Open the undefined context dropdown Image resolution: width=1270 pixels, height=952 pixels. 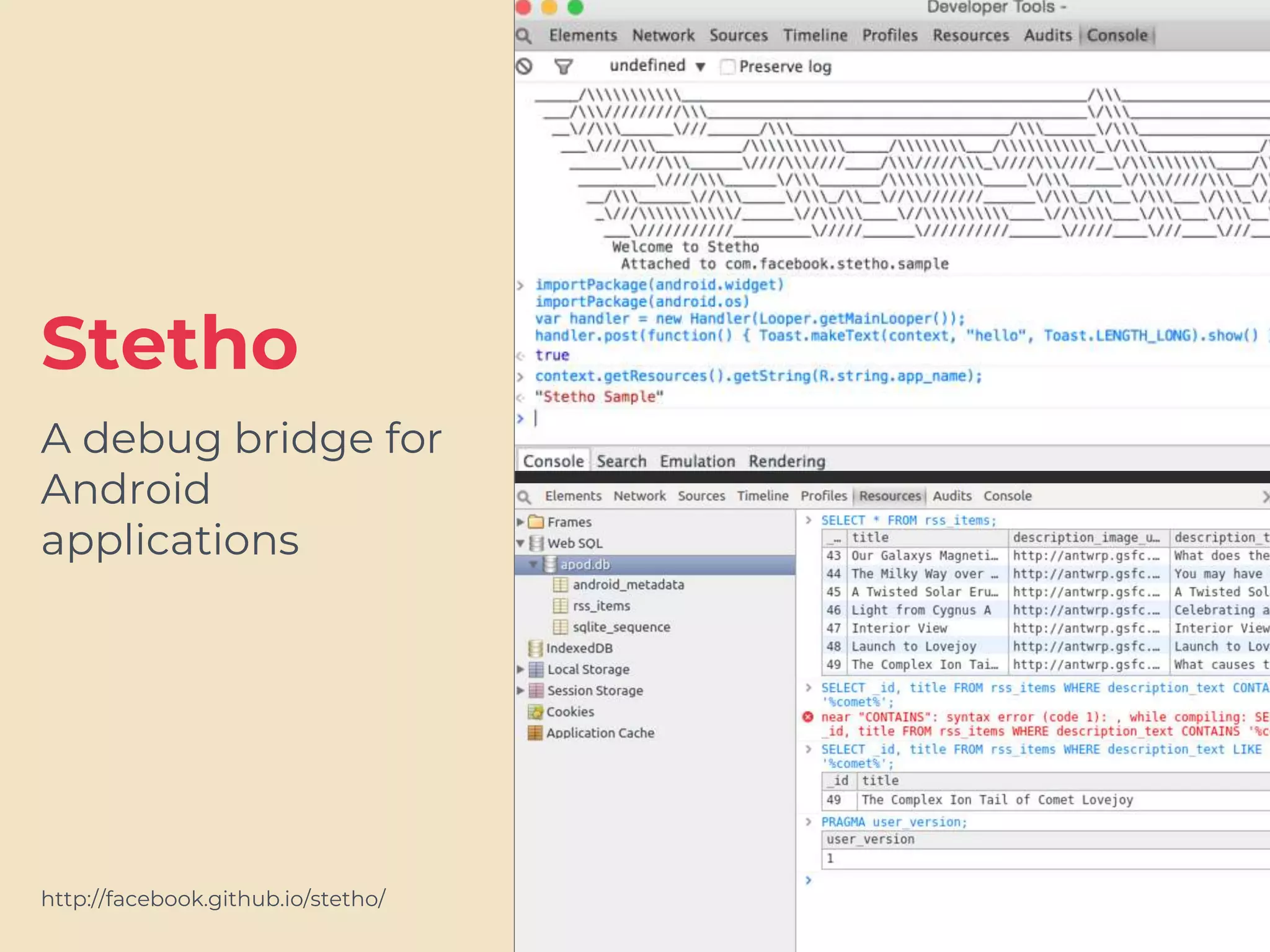657,66
